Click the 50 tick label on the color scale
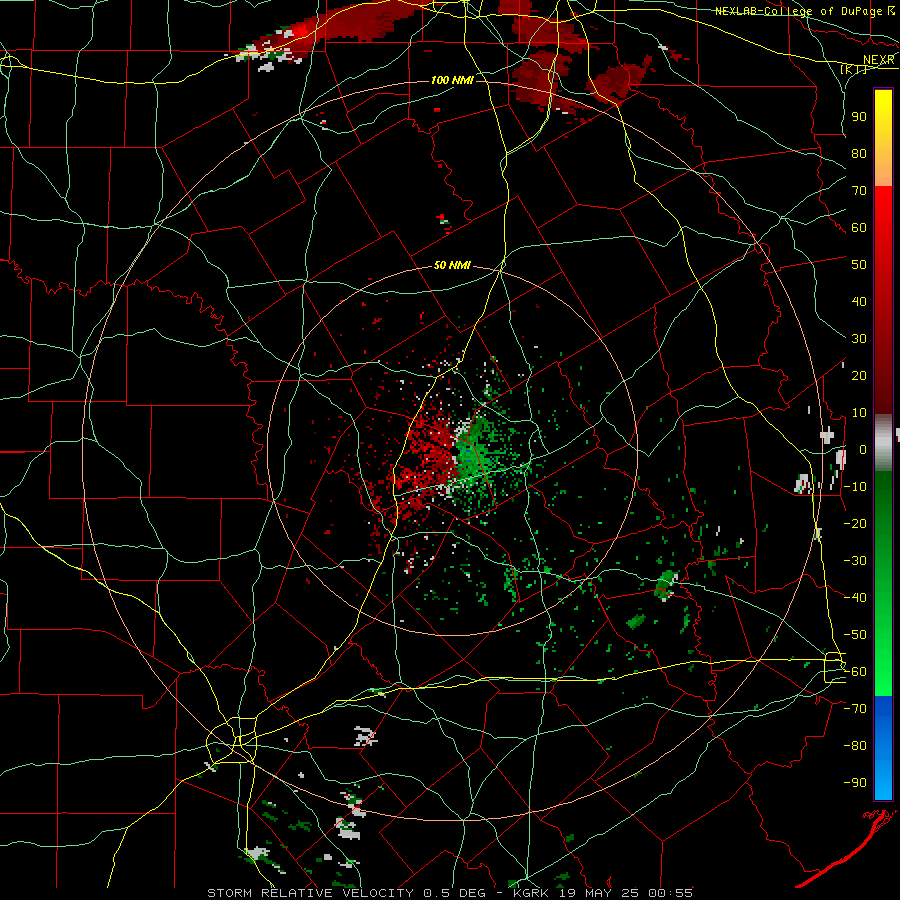 click(859, 265)
